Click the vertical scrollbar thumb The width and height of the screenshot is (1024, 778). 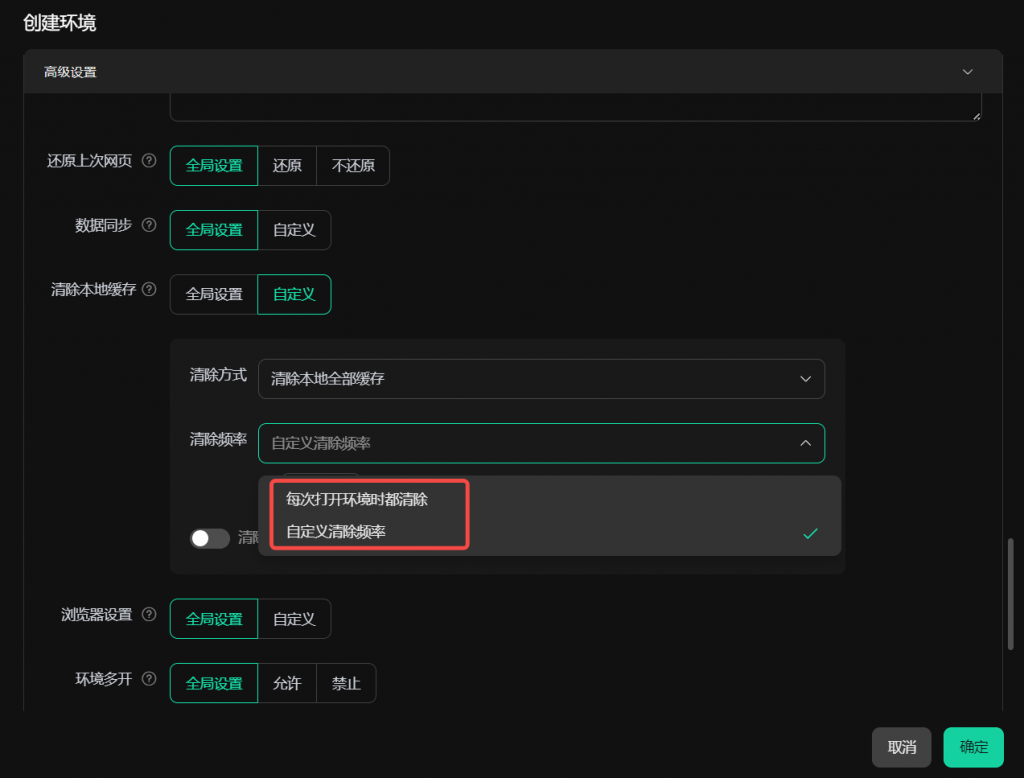(x=1010, y=593)
